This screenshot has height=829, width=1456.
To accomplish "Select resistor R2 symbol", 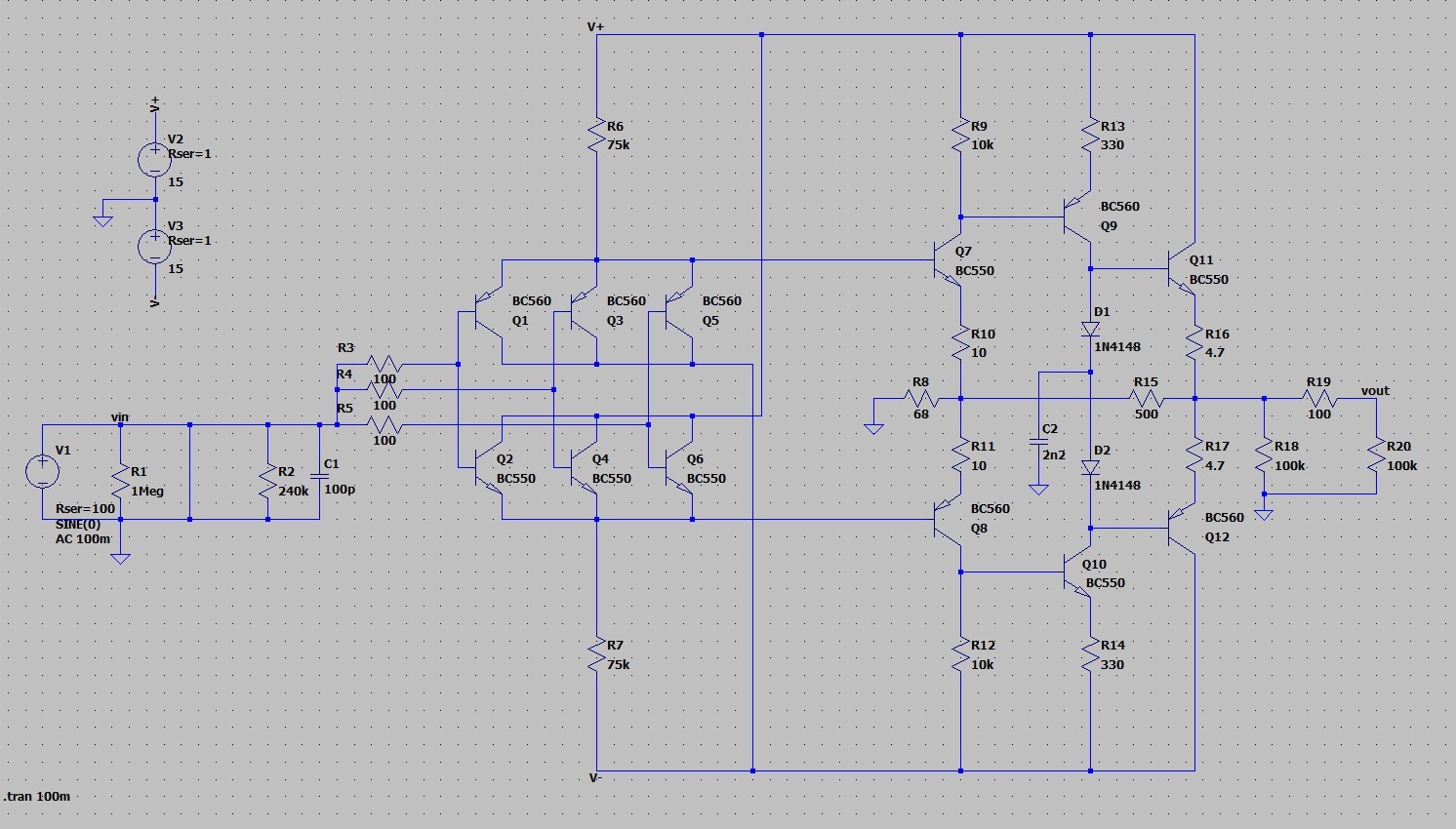I will (267, 481).
